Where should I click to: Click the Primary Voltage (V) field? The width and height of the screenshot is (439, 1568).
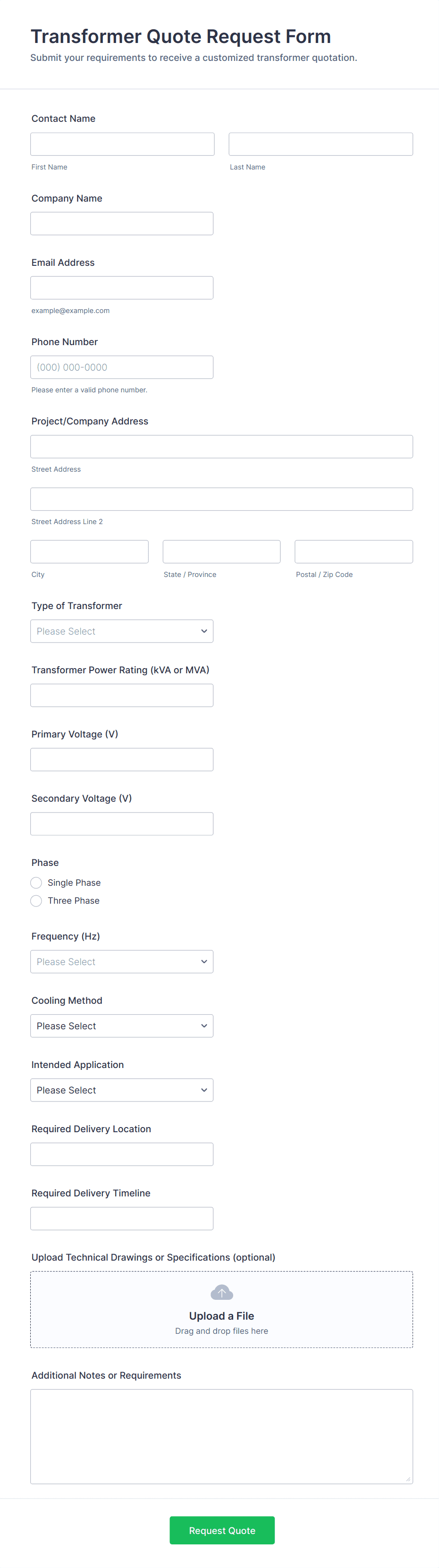pos(122,760)
